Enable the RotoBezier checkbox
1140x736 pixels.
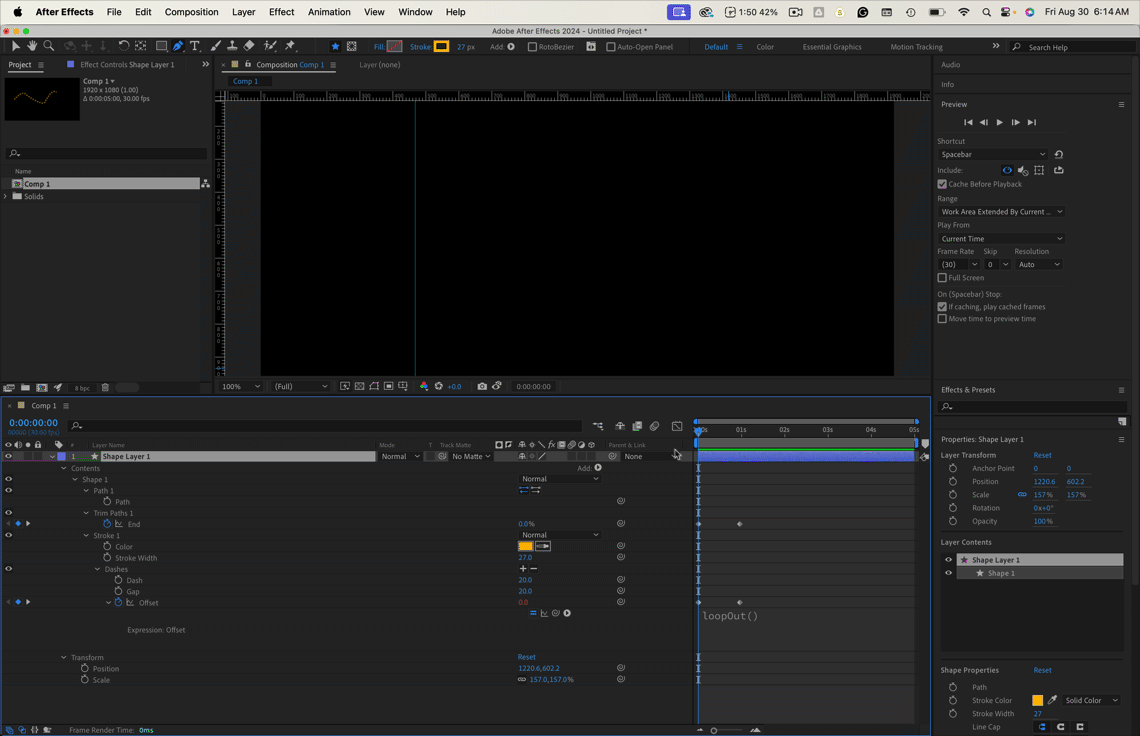tap(532, 47)
